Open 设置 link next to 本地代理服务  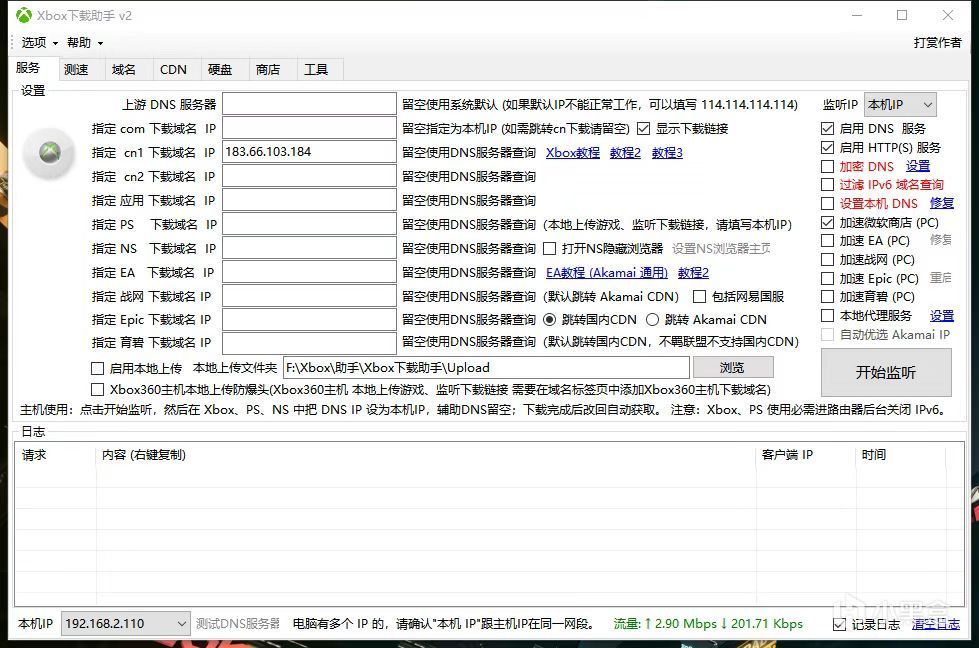tap(942, 316)
